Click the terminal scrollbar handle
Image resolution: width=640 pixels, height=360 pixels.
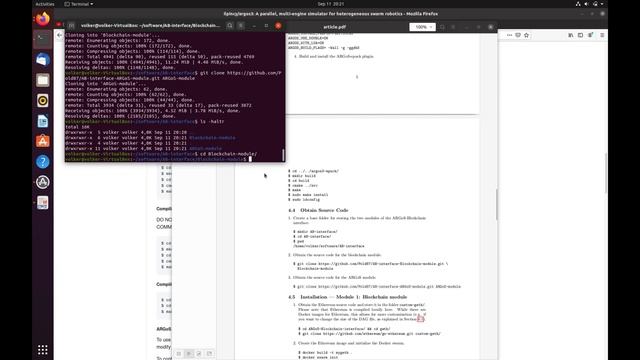click(283, 155)
